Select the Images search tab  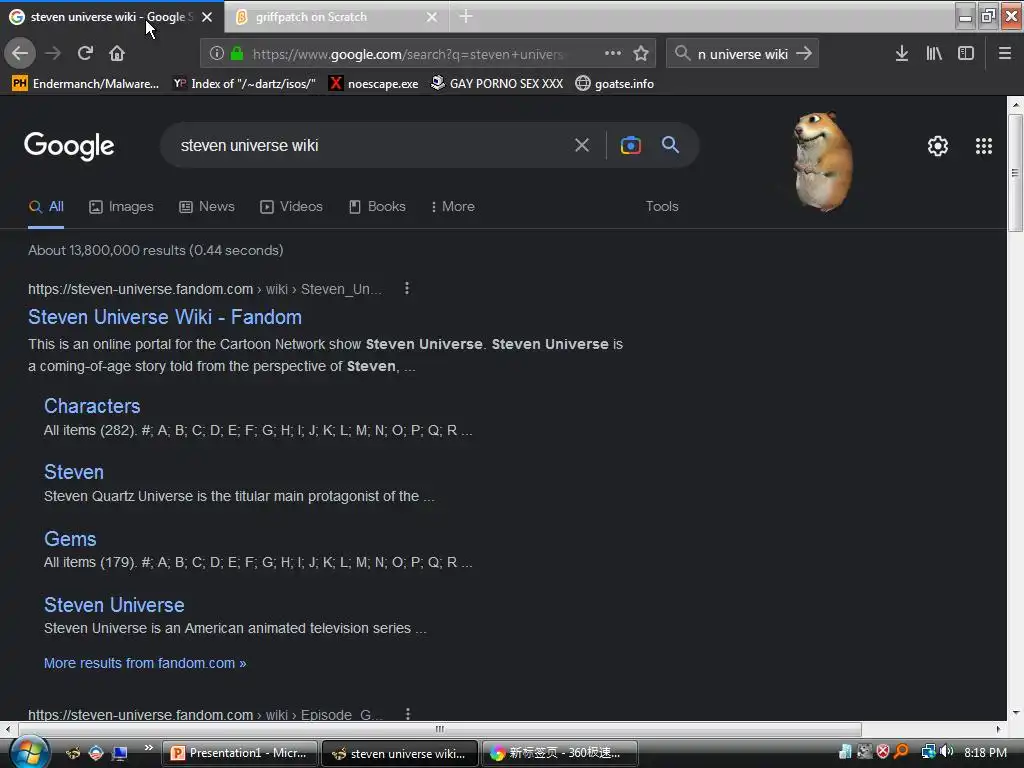click(121, 206)
